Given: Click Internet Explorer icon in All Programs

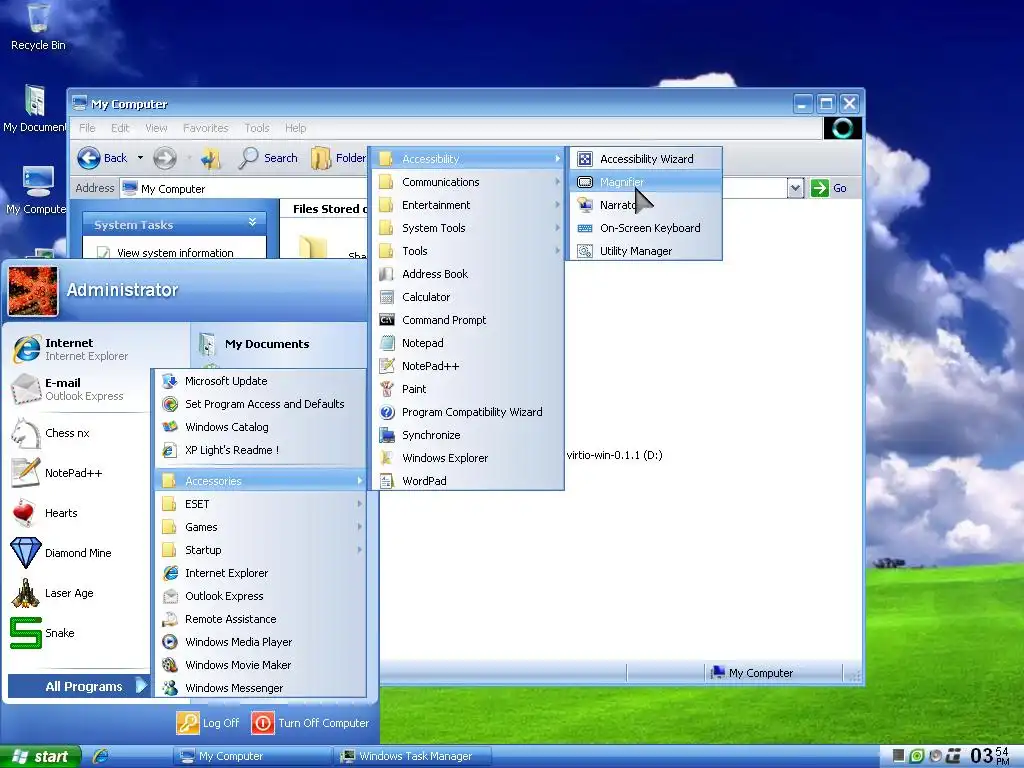Looking at the screenshot, I should coord(170,573).
